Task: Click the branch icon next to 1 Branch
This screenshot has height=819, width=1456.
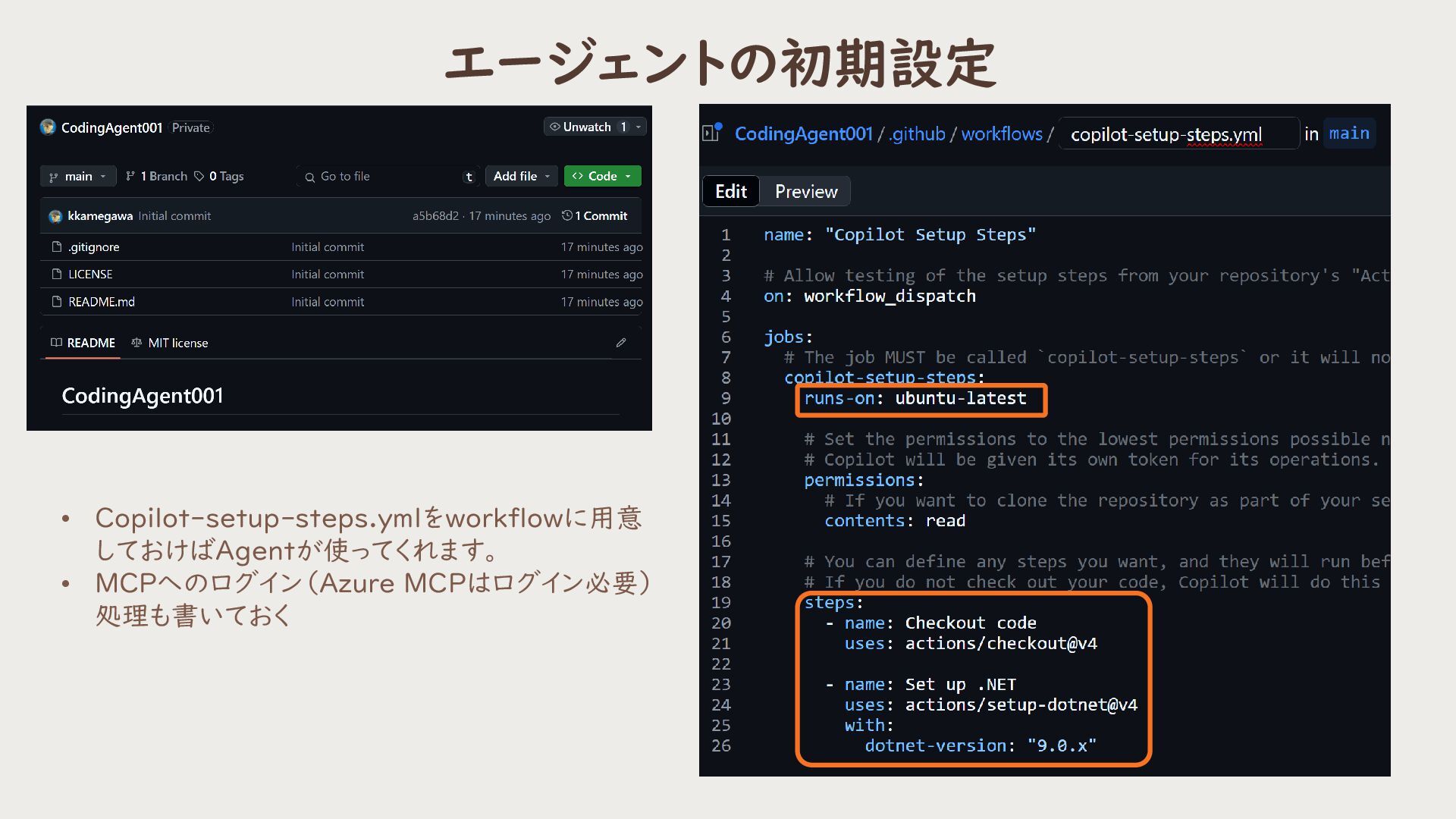Action: click(x=130, y=176)
